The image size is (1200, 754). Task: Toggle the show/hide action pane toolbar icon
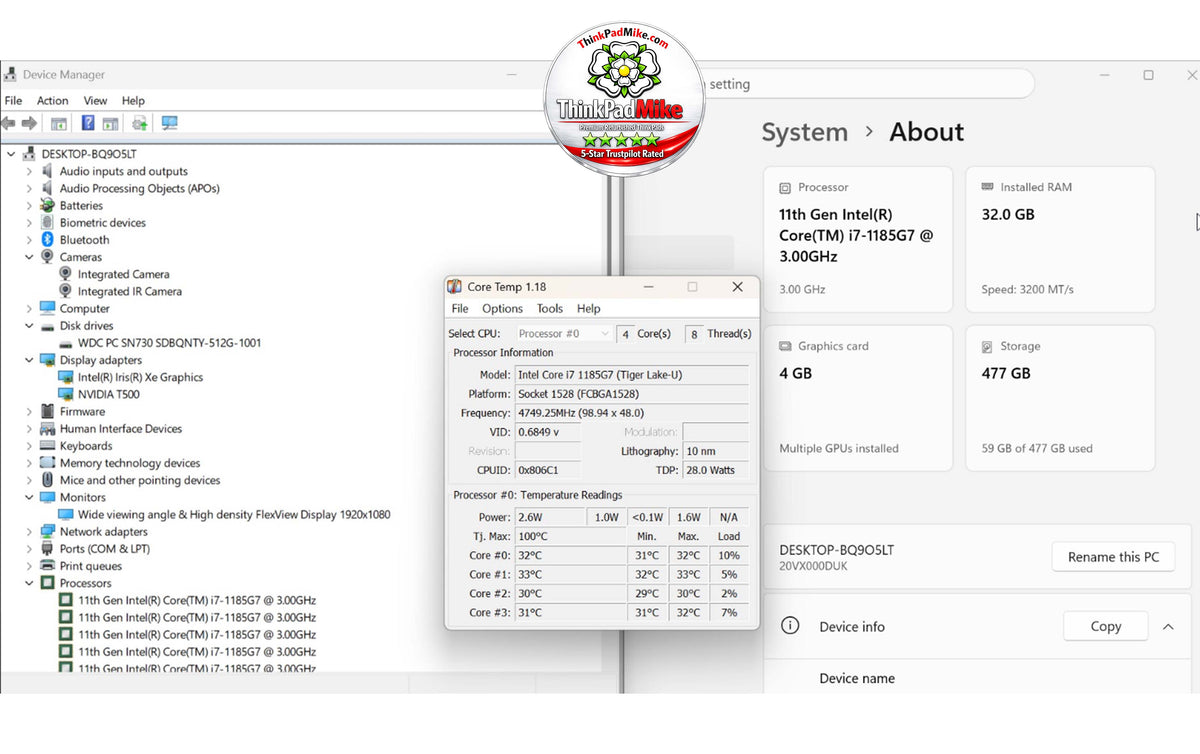click(110, 123)
